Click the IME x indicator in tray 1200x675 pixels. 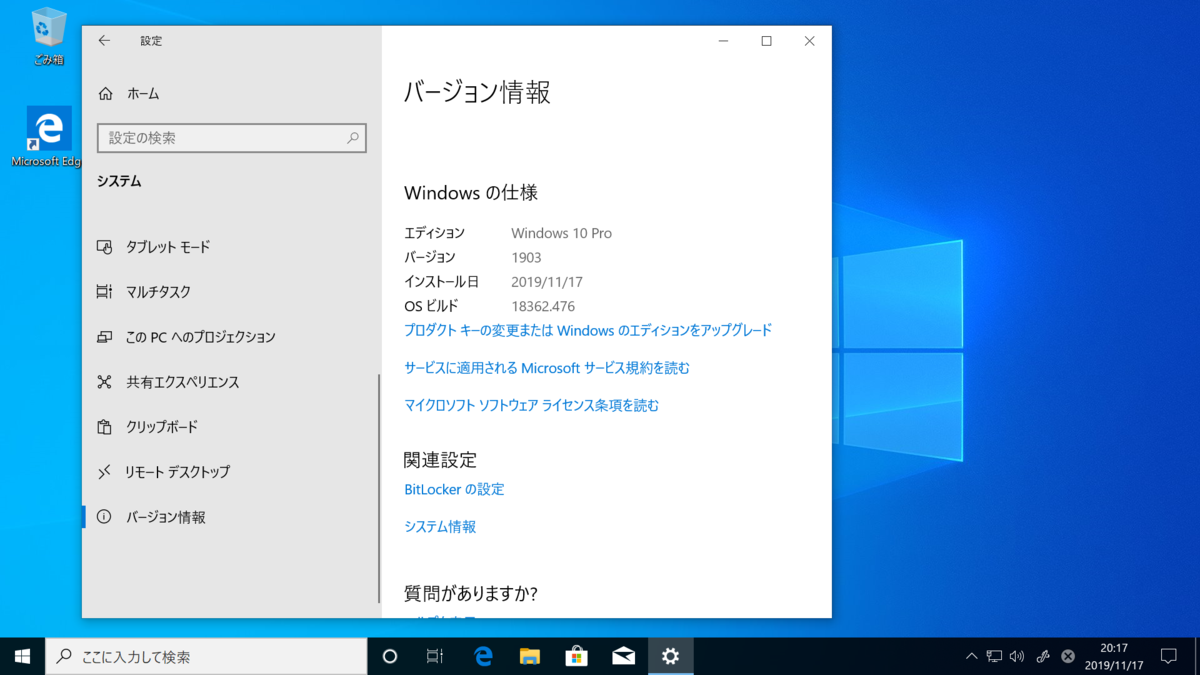1068,657
